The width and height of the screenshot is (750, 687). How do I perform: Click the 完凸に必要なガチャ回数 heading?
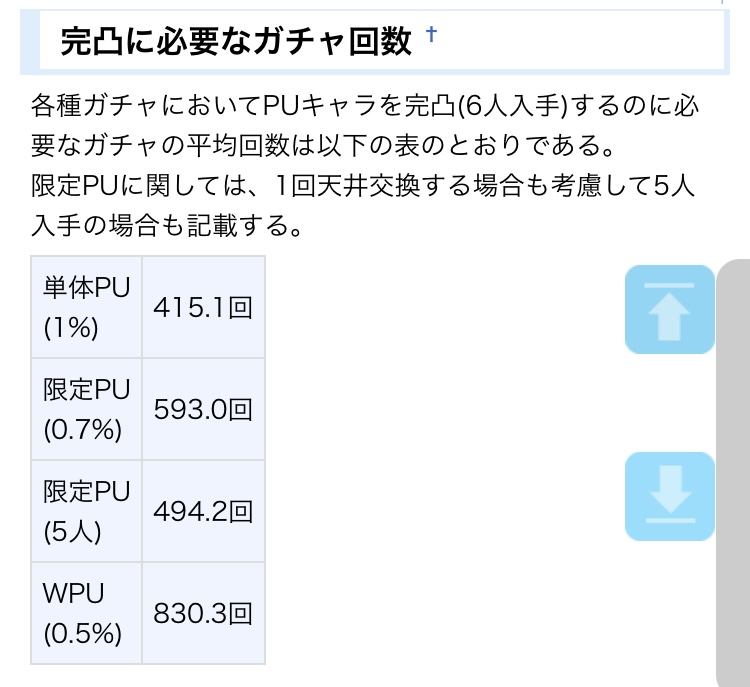point(236,41)
